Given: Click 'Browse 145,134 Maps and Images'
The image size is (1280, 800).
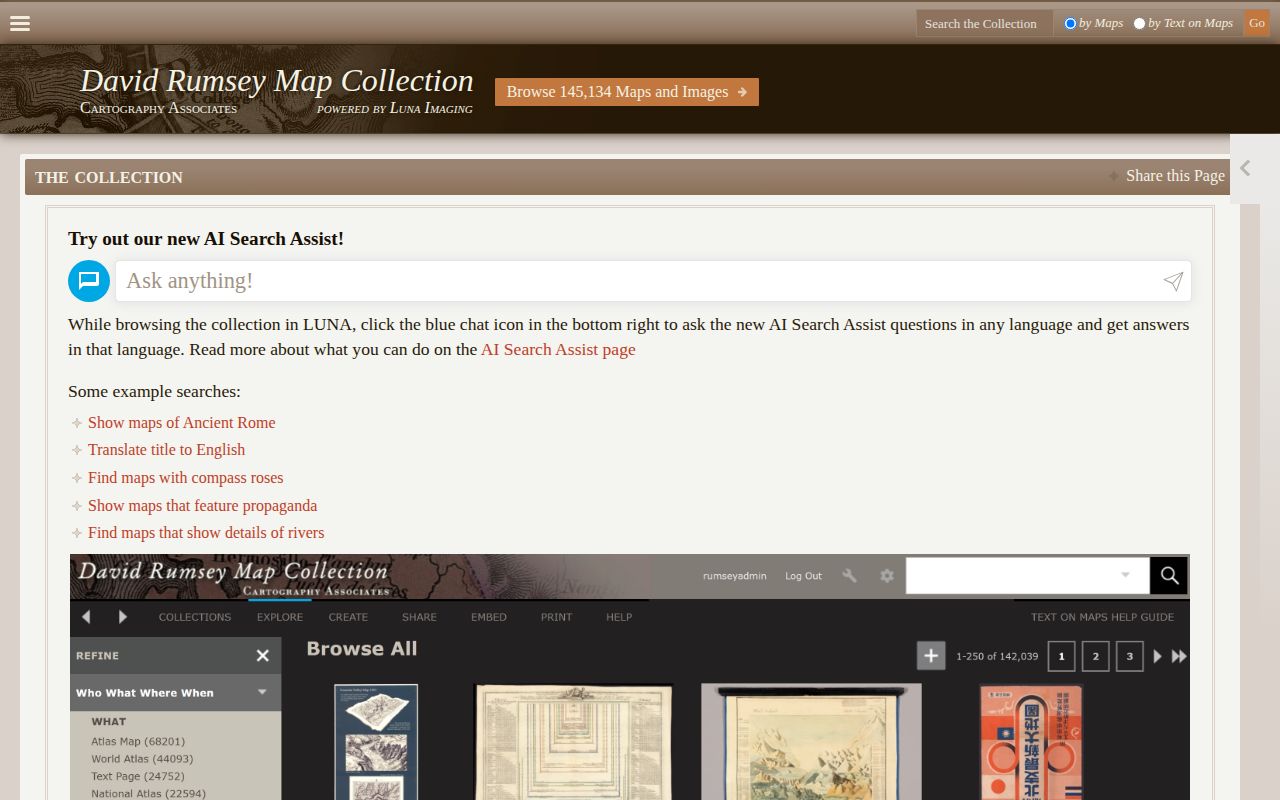Looking at the screenshot, I should click(x=626, y=91).
